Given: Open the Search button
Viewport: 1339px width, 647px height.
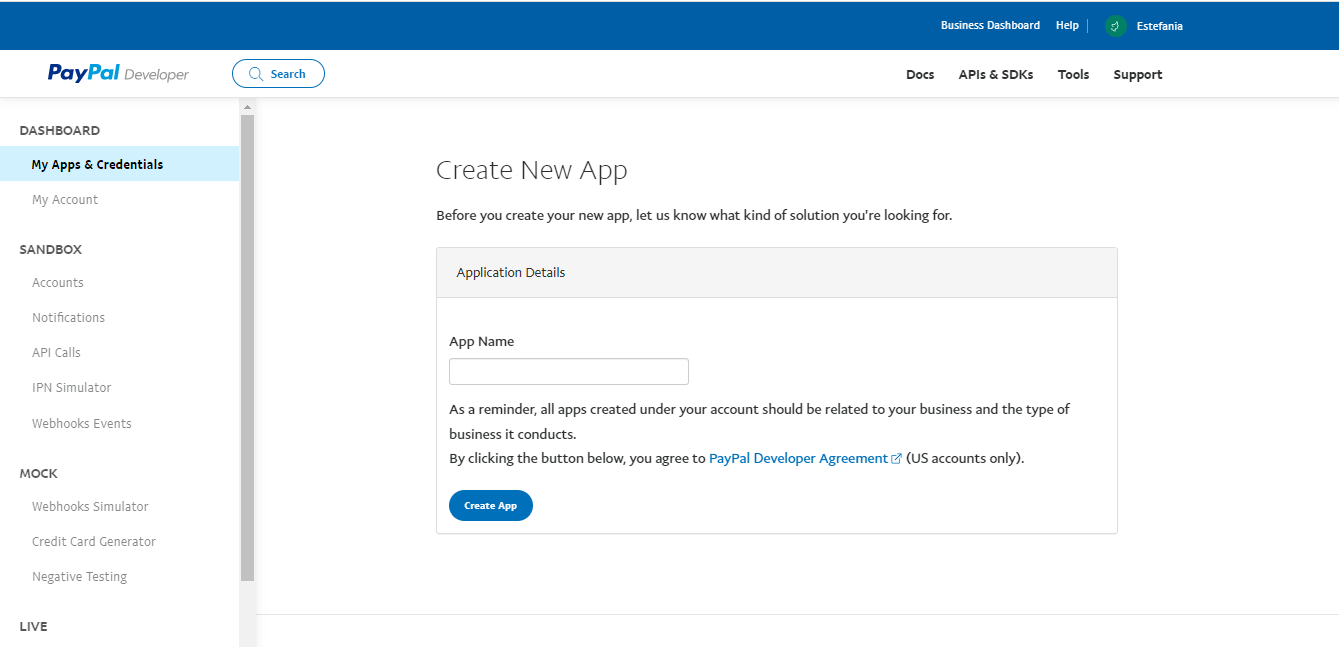Looking at the screenshot, I should [278, 74].
